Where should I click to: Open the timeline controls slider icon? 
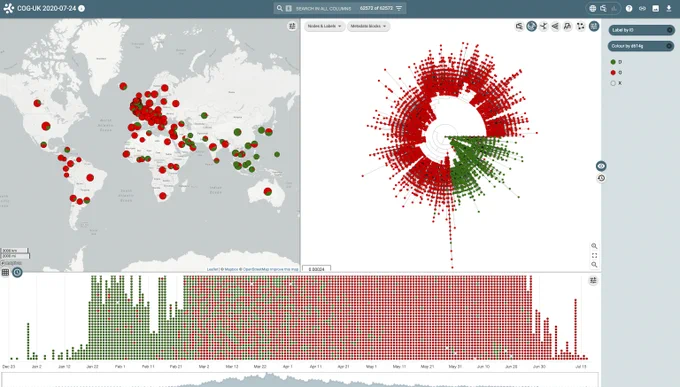[x=593, y=281]
